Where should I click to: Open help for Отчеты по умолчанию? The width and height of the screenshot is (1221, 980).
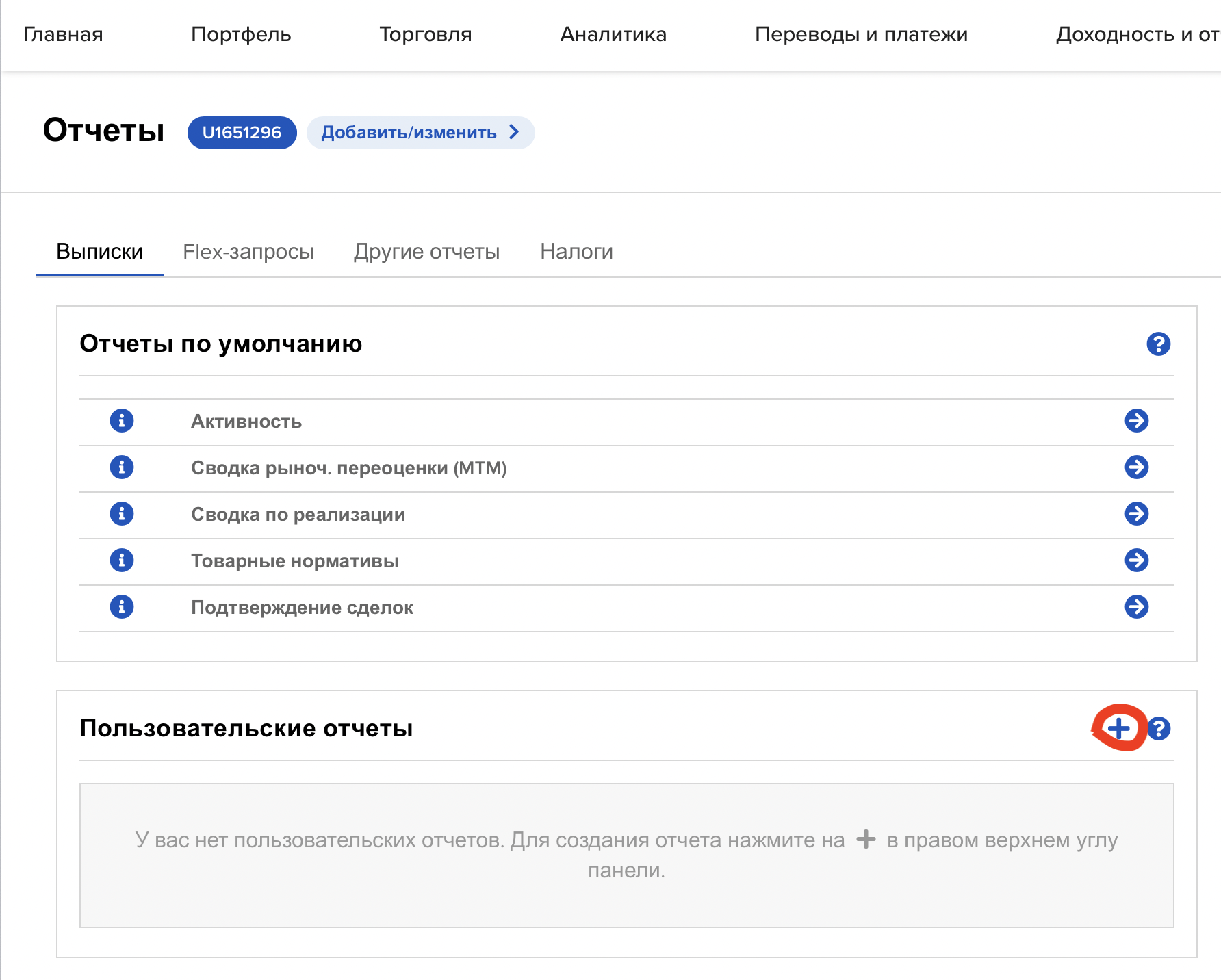(1159, 344)
